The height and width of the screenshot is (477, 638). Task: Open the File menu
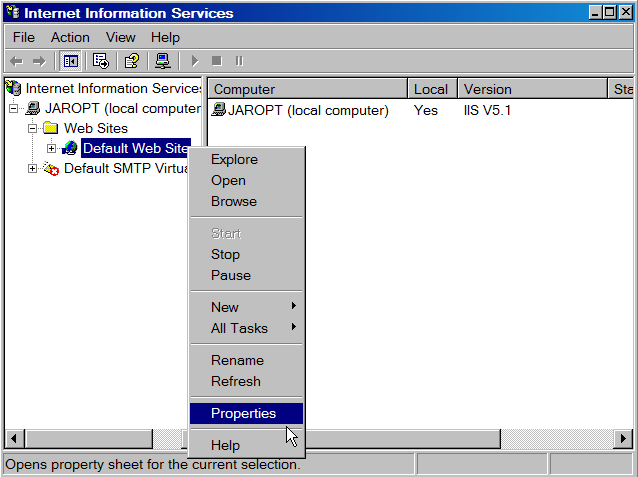24,37
